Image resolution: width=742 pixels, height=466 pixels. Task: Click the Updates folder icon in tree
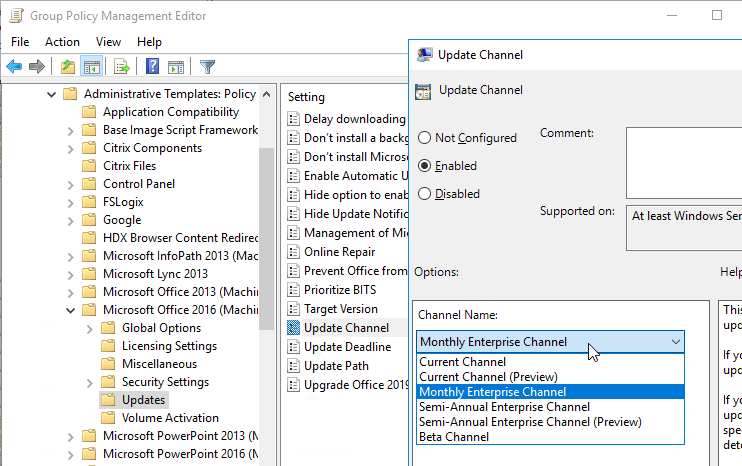(x=108, y=400)
